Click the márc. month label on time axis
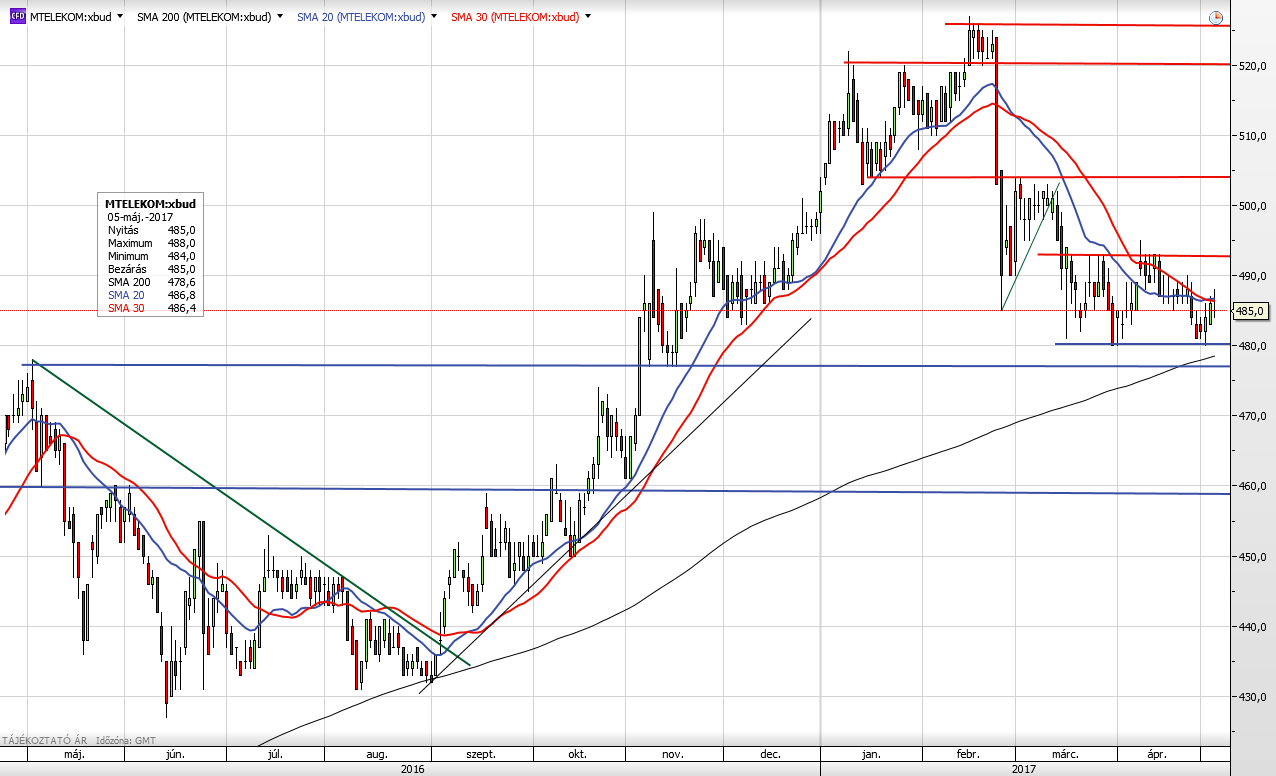This screenshot has width=1276, height=776. click(x=1063, y=755)
